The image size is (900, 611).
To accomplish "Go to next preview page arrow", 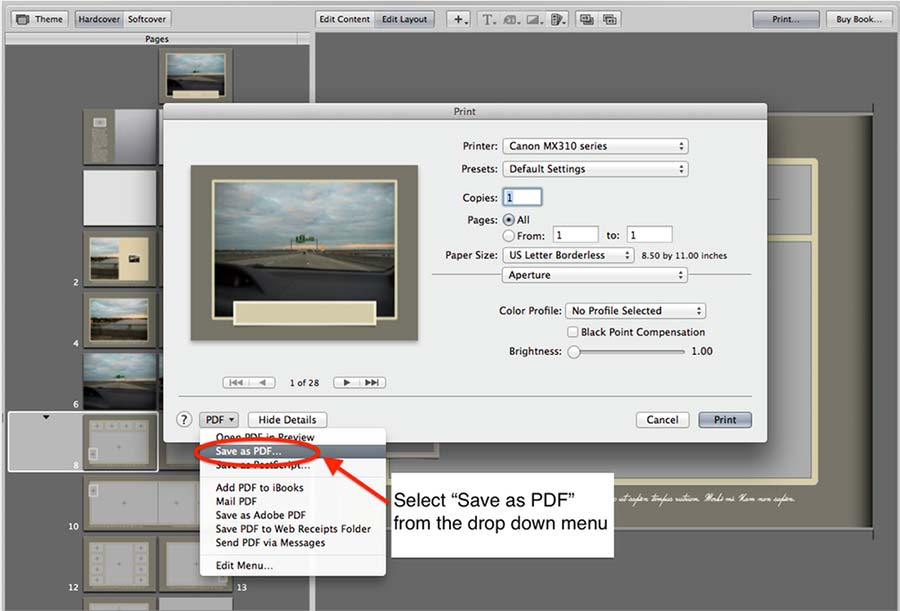I will click(347, 382).
